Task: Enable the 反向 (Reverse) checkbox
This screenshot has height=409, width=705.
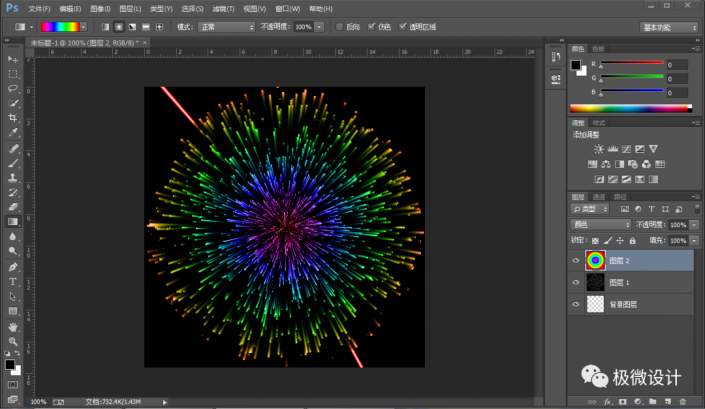Action: pos(339,26)
